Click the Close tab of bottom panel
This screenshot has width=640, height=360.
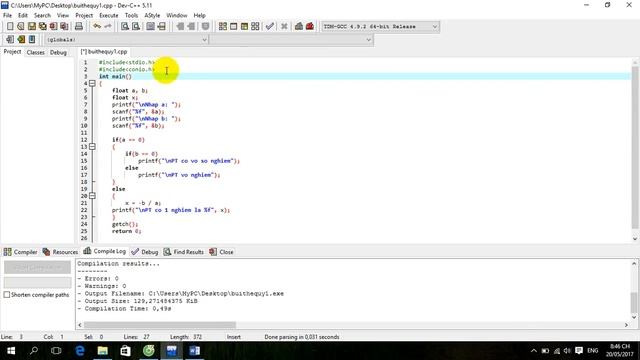222,252
